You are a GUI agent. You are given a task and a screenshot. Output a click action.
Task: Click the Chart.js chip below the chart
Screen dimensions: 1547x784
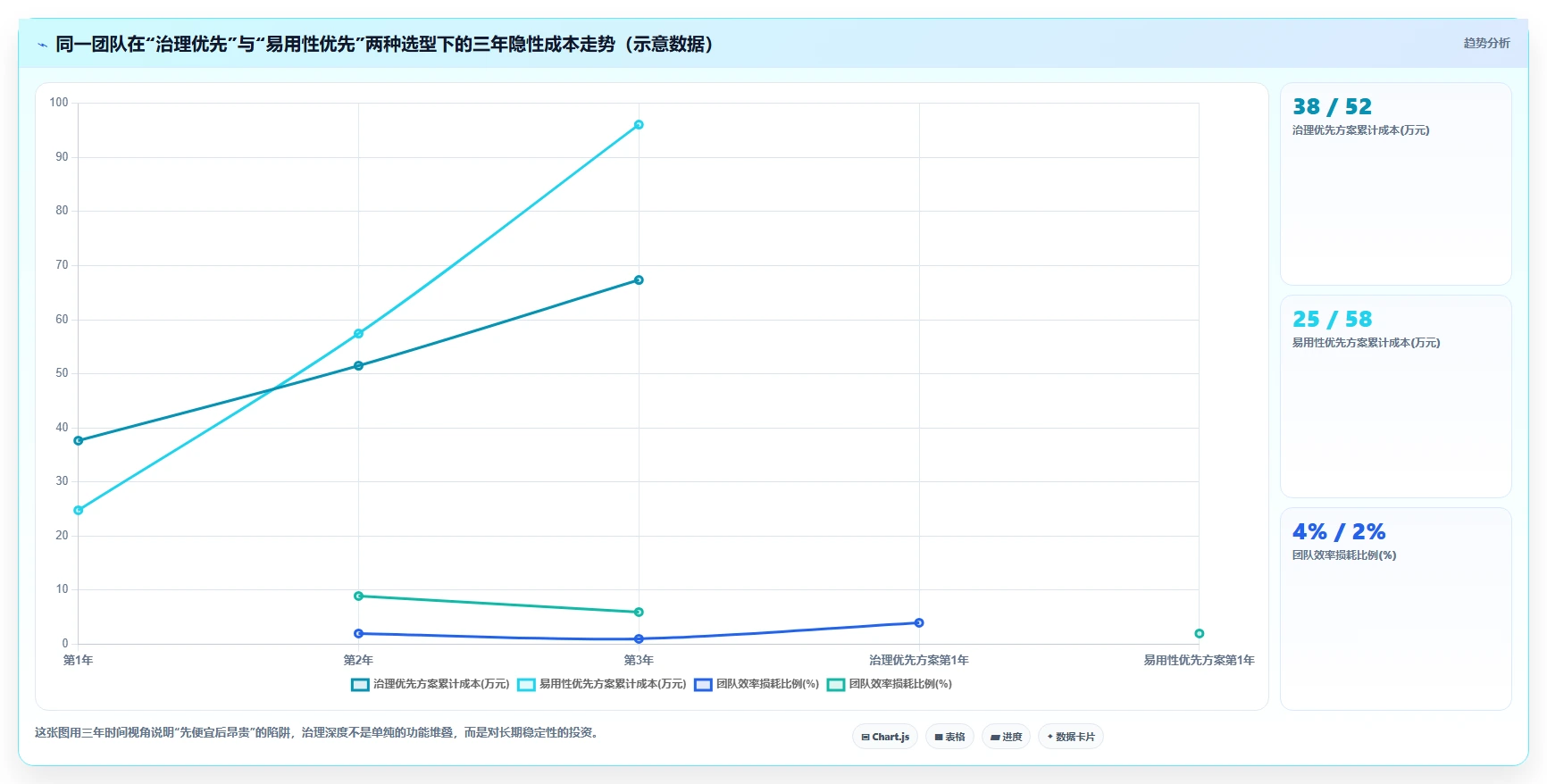(x=885, y=737)
